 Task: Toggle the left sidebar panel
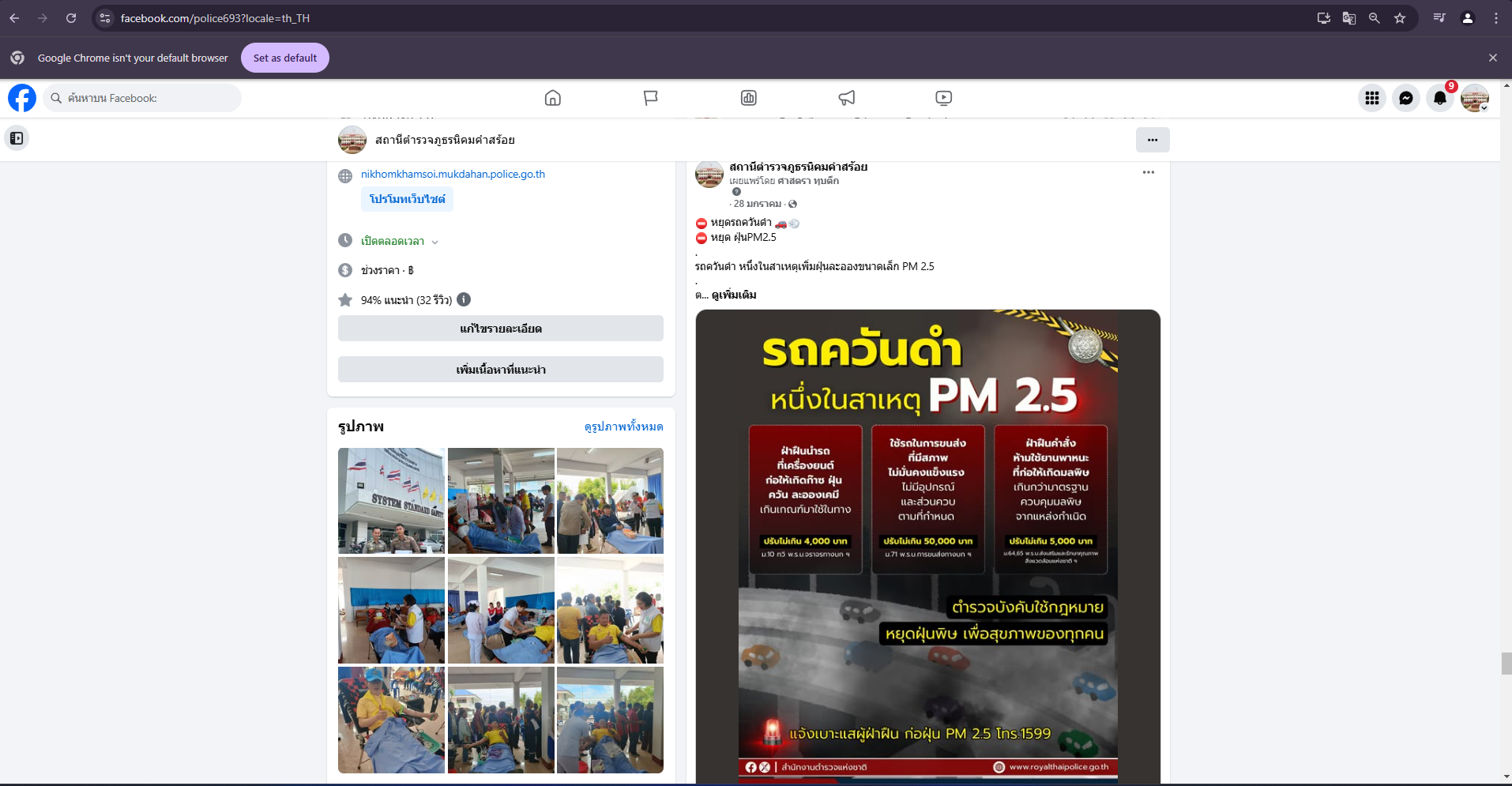[x=17, y=138]
